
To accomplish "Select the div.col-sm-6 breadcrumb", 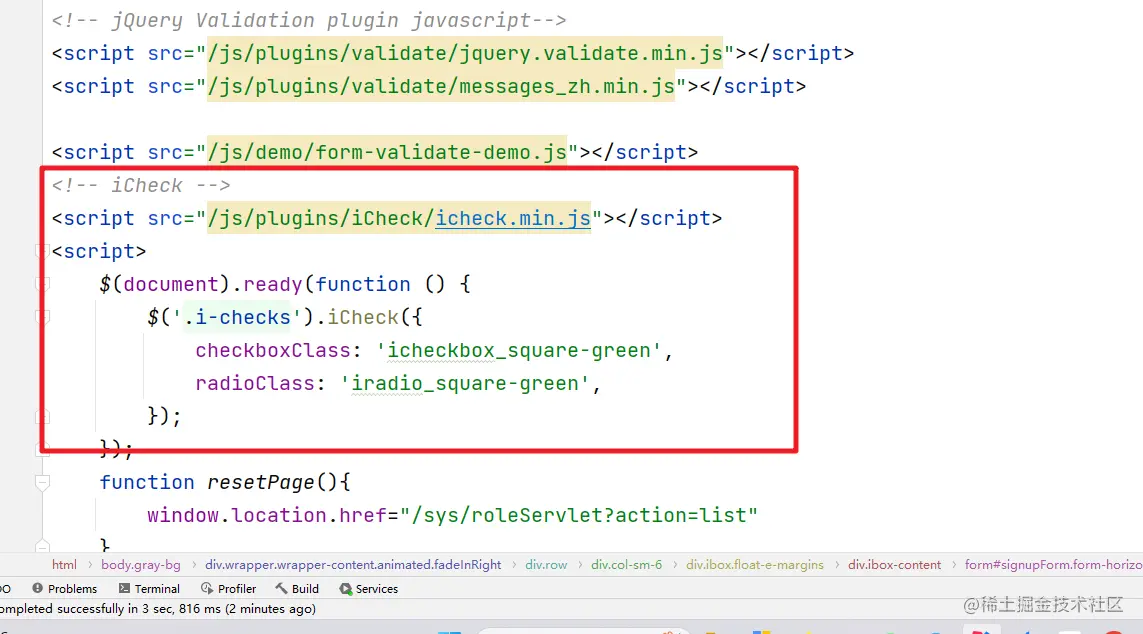I will pyautogui.click(x=626, y=565).
